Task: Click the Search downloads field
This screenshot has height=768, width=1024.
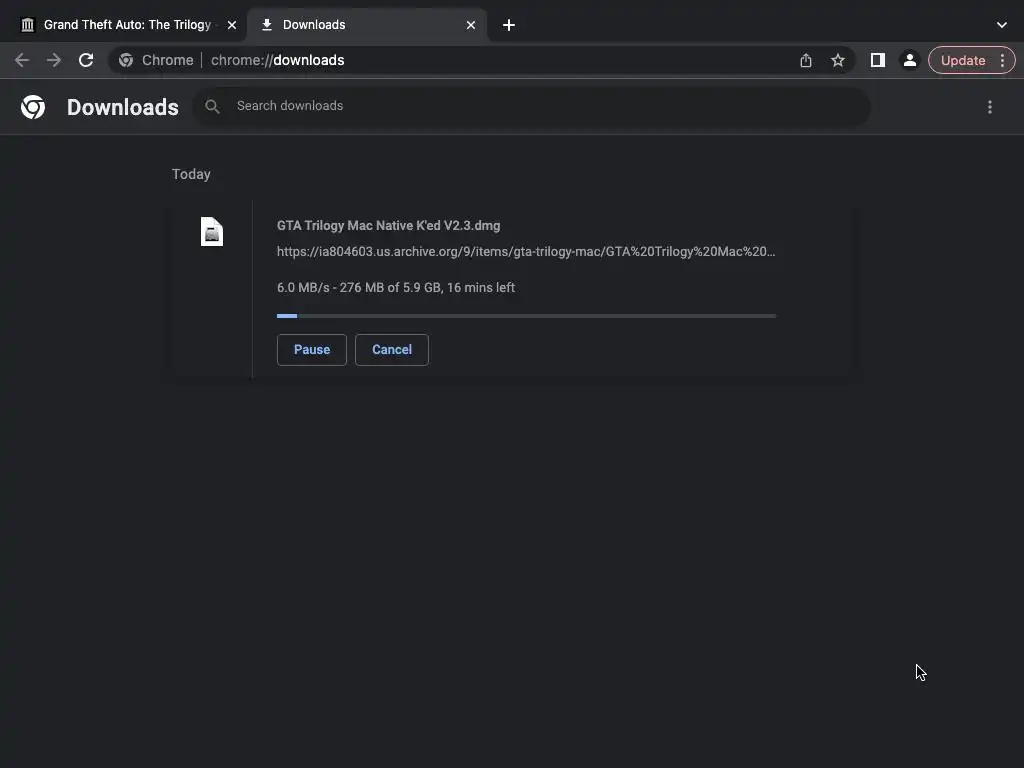Action: (x=532, y=106)
